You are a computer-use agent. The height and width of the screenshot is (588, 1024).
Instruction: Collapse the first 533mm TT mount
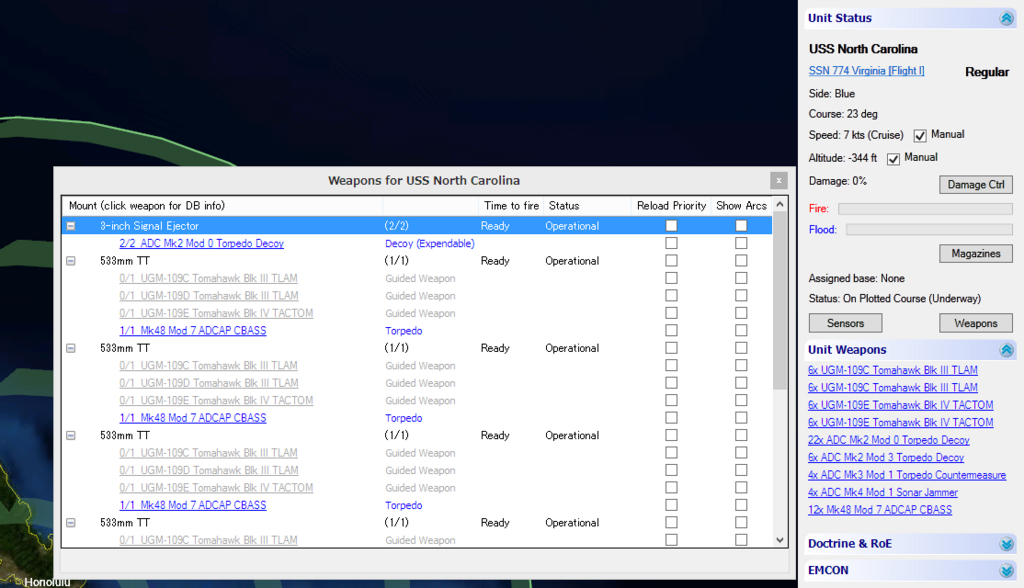[x=71, y=261]
